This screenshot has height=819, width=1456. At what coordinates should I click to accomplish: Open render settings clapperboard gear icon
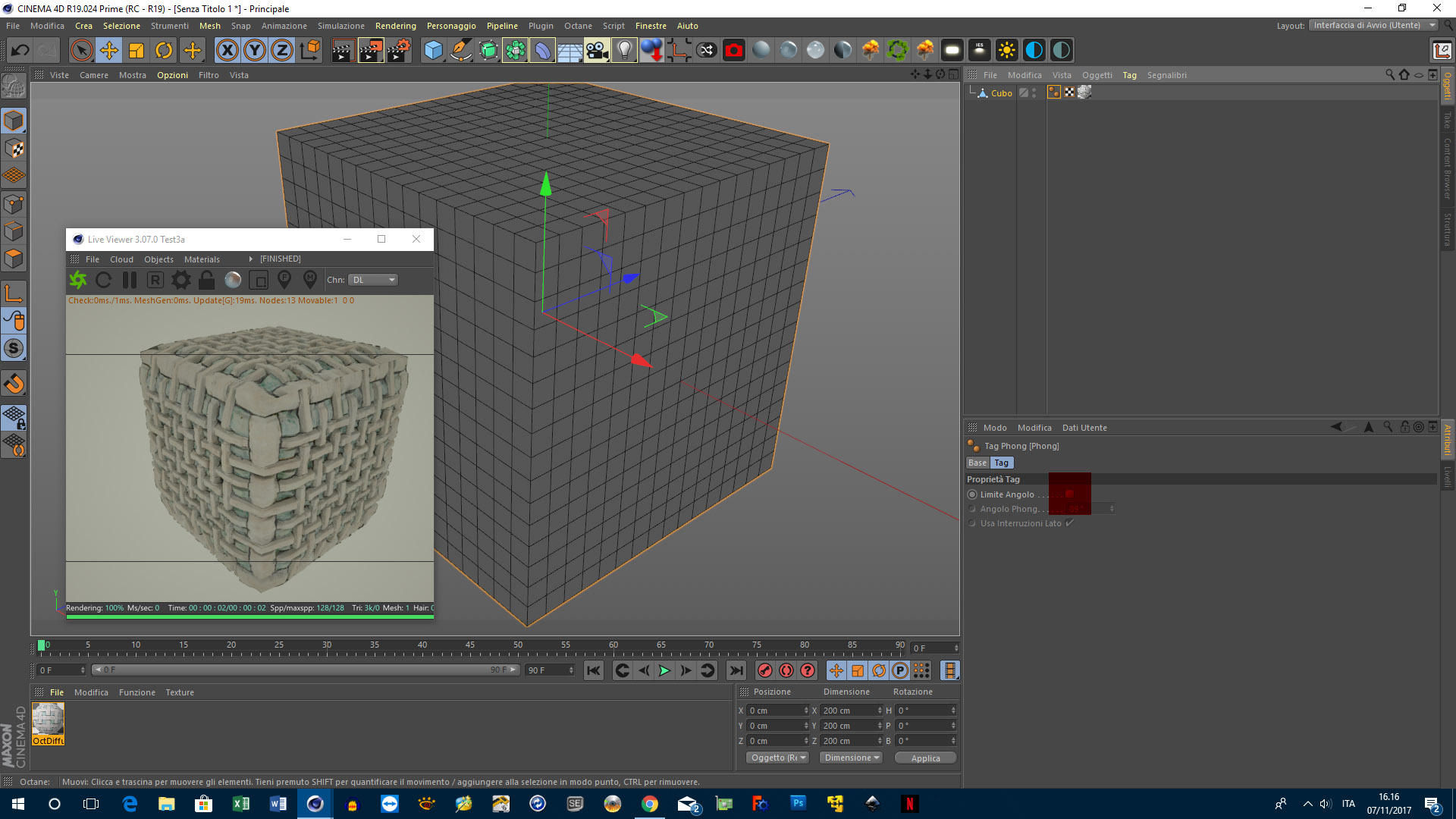point(398,51)
